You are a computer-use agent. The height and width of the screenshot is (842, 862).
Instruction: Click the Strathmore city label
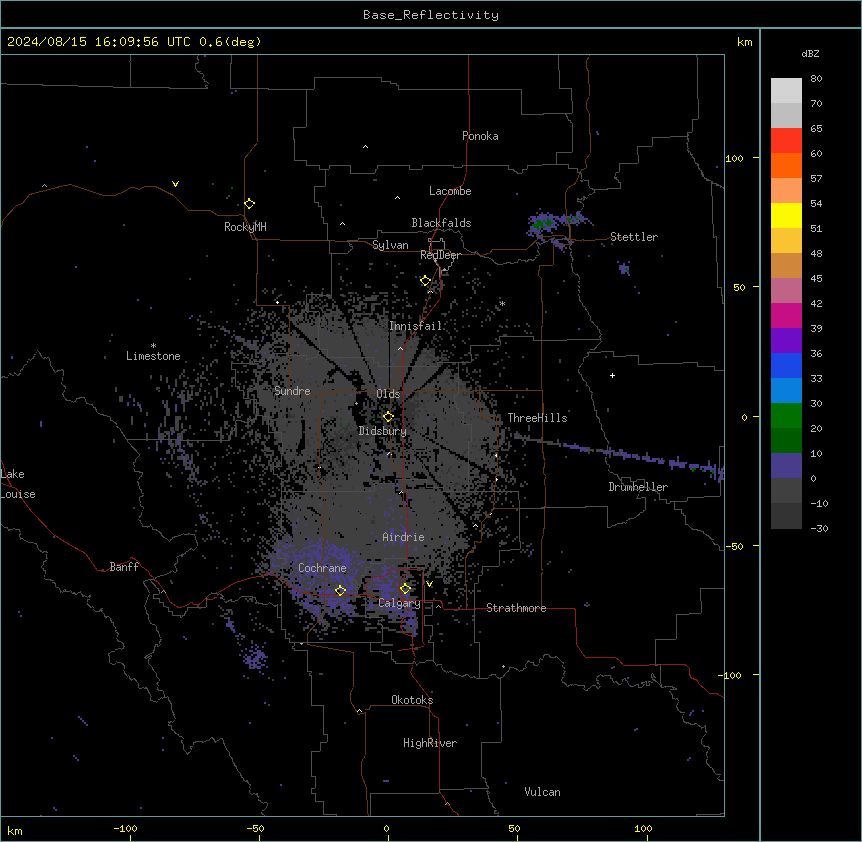click(x=516, y=608)
